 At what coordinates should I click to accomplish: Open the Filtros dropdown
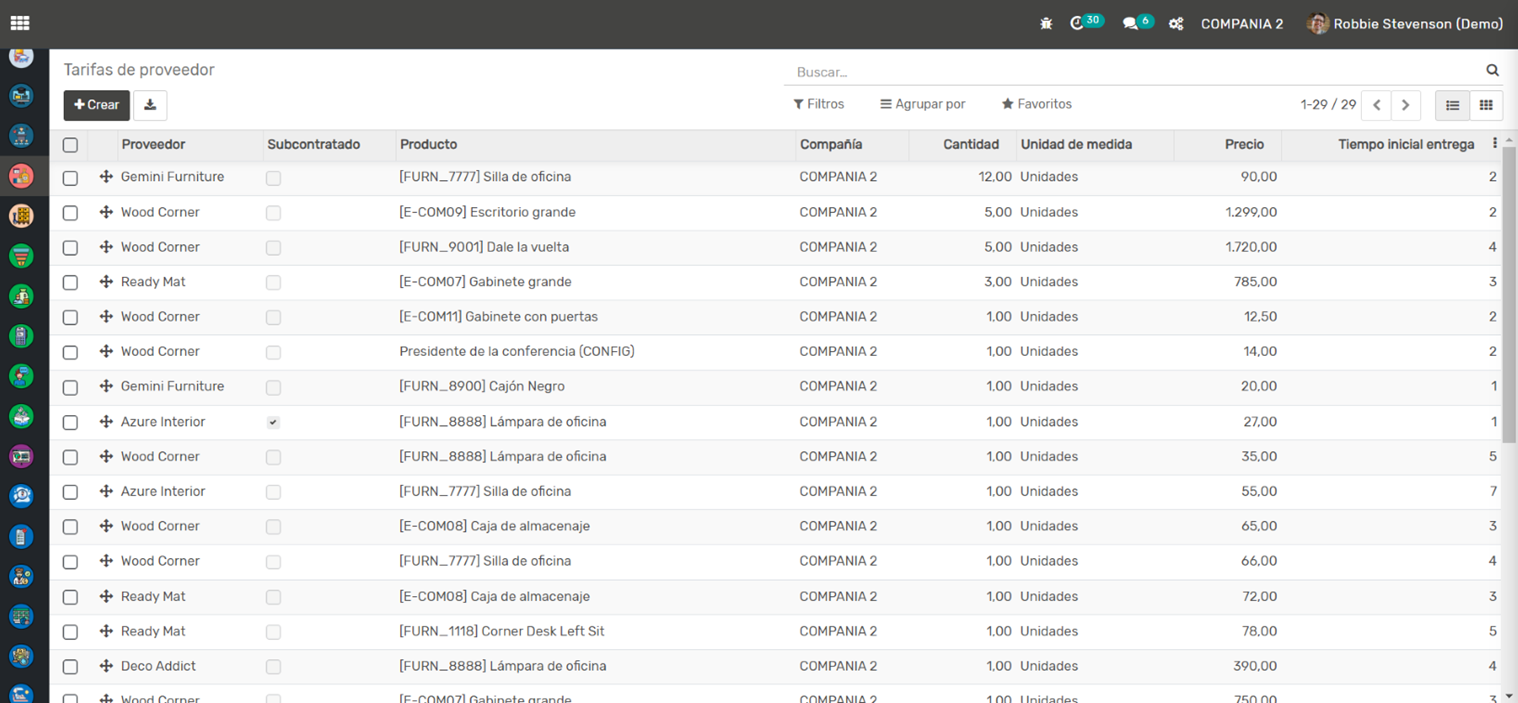click(819, 104)
